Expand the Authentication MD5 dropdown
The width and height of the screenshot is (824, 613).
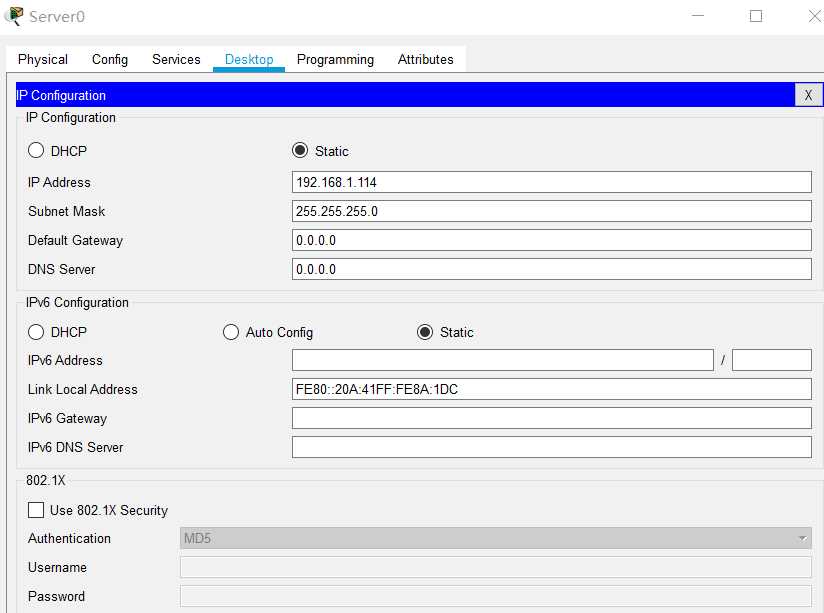(496, 538)
